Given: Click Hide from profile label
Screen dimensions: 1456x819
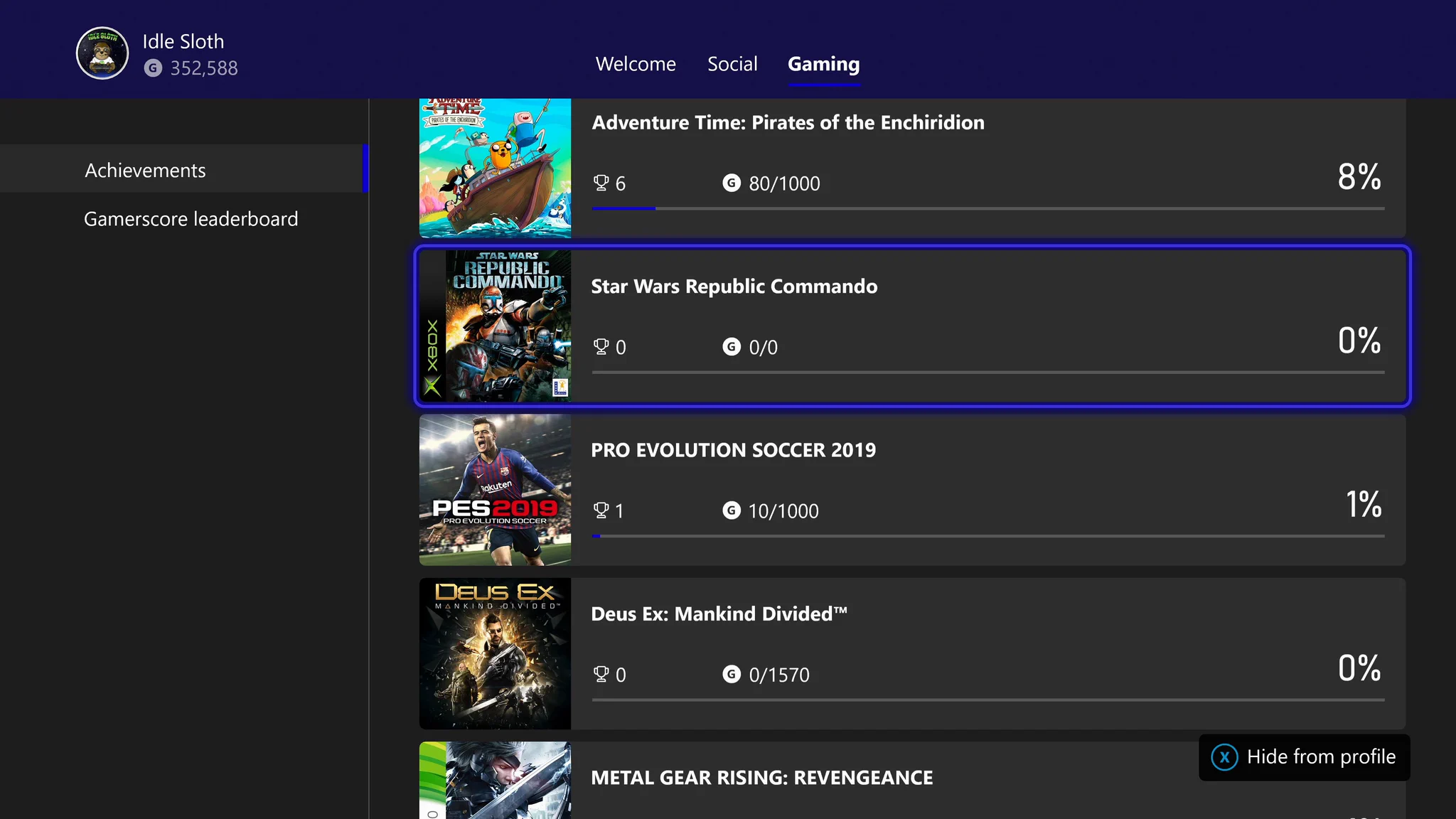Looking at the screenshot, I should point(1321,757).
